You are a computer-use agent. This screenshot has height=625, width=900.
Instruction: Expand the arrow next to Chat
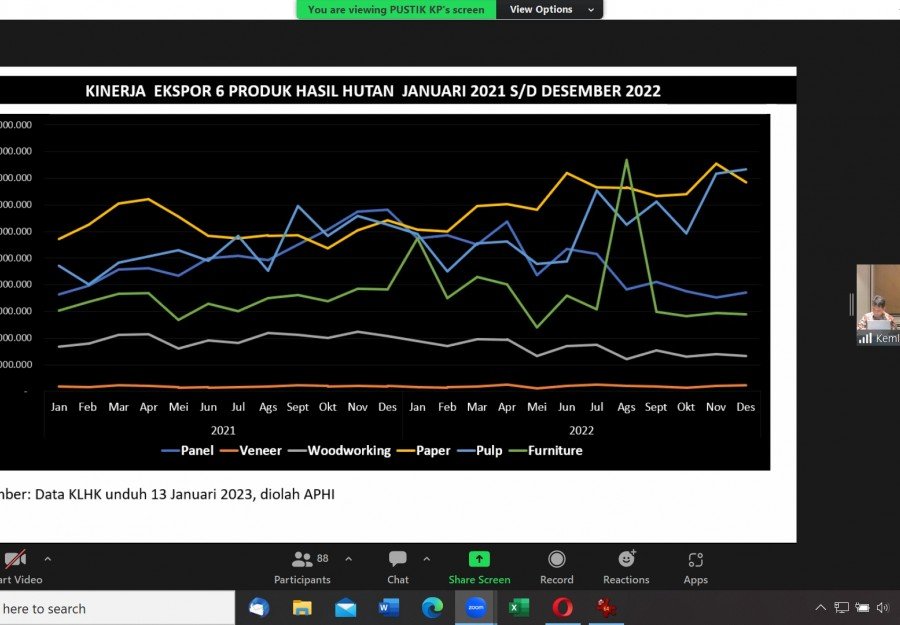point(426,559)
